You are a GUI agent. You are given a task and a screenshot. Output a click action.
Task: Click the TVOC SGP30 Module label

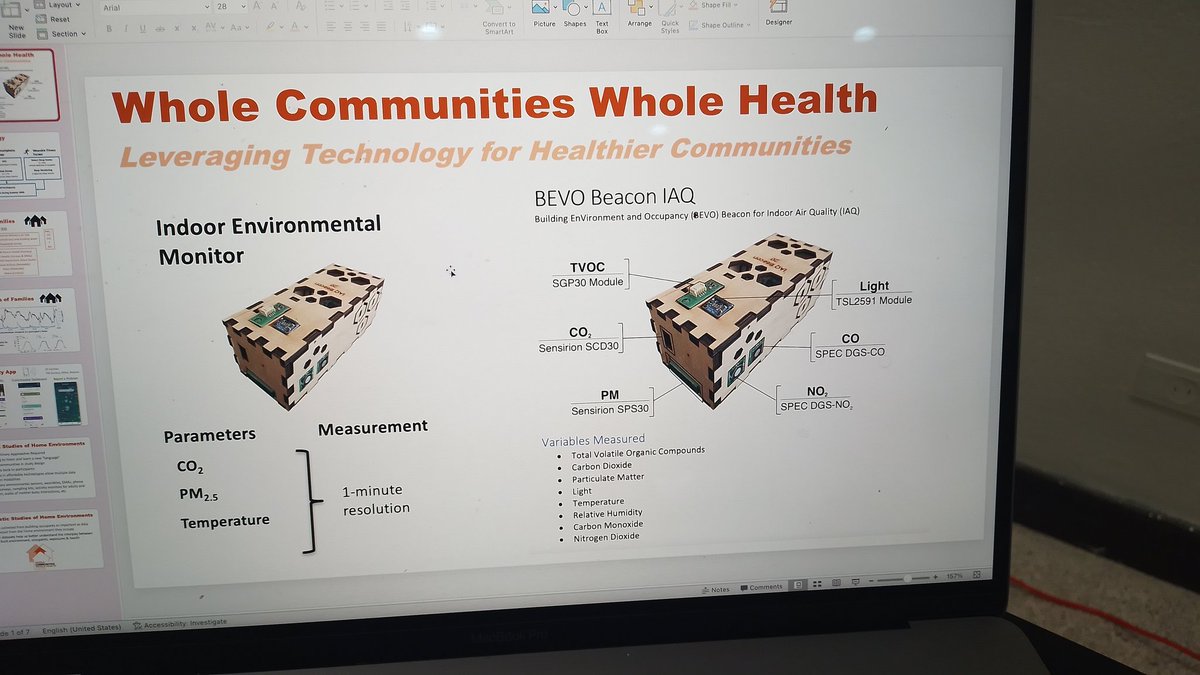(x=589, y=274)
